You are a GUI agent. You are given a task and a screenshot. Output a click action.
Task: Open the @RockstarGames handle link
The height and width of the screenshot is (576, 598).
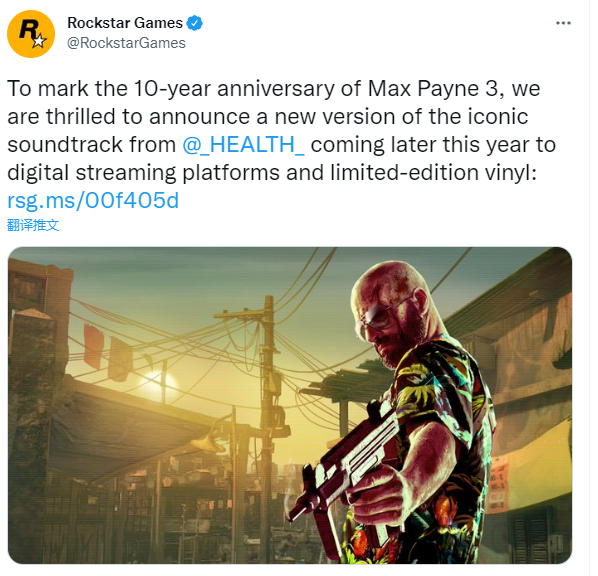(x=126, y=43)
